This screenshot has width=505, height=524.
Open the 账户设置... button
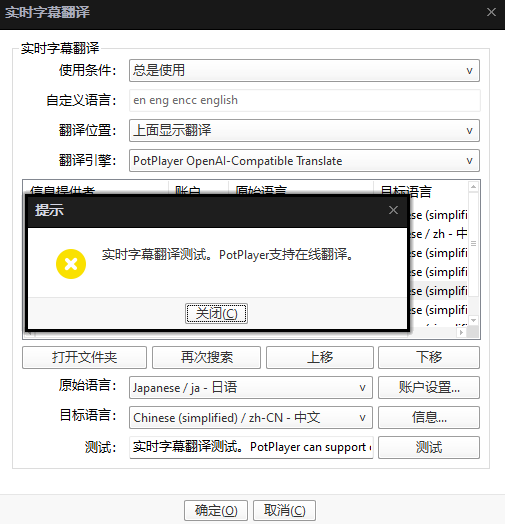pyautogui.click(x=429, y=388)
